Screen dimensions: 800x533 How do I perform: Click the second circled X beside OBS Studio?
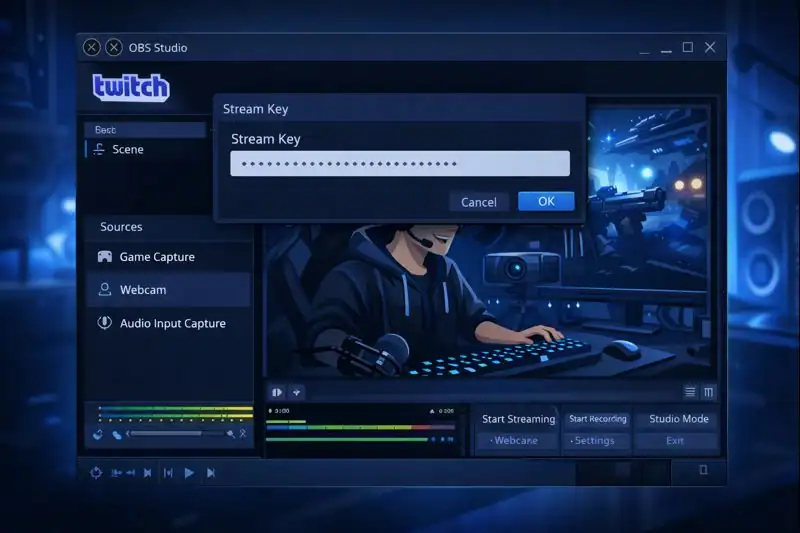point(114,47)
